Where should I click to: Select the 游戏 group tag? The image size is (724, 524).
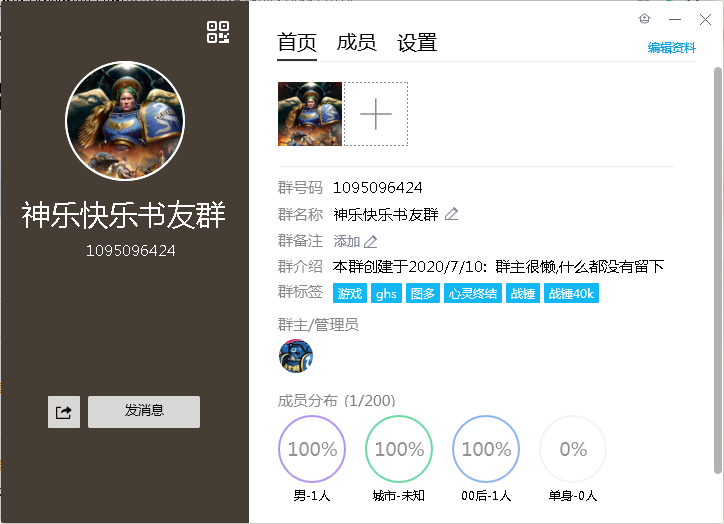[x=350, y=294]
